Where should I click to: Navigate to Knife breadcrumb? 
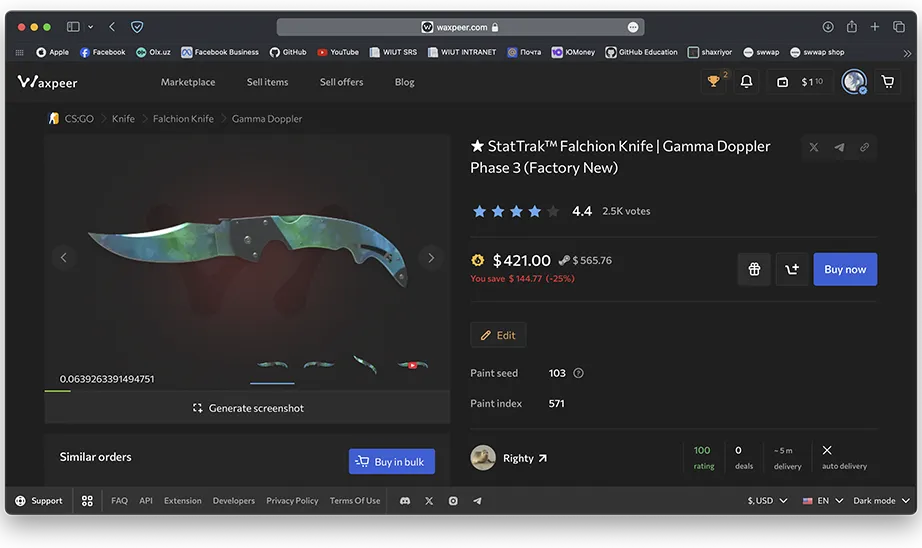pyautogui.click(x=123, y=119)
